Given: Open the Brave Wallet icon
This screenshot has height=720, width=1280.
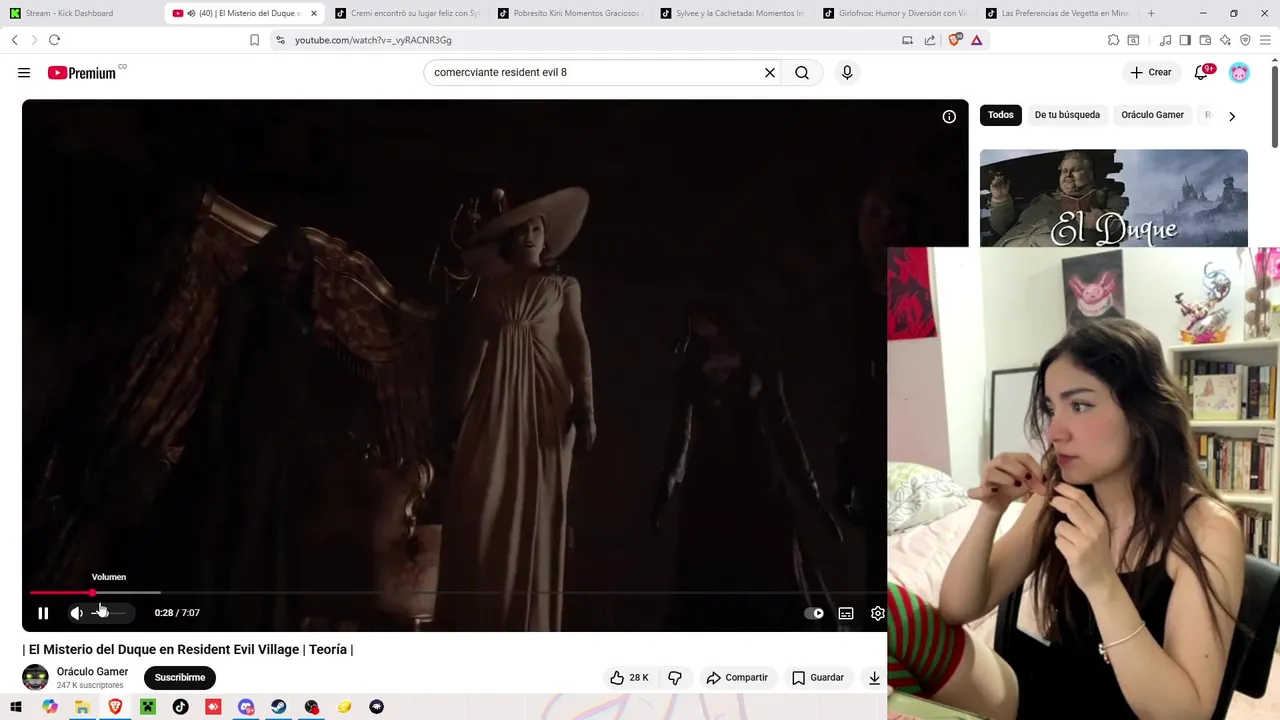Looking at the screenshot, I should tap(1205, 40).
